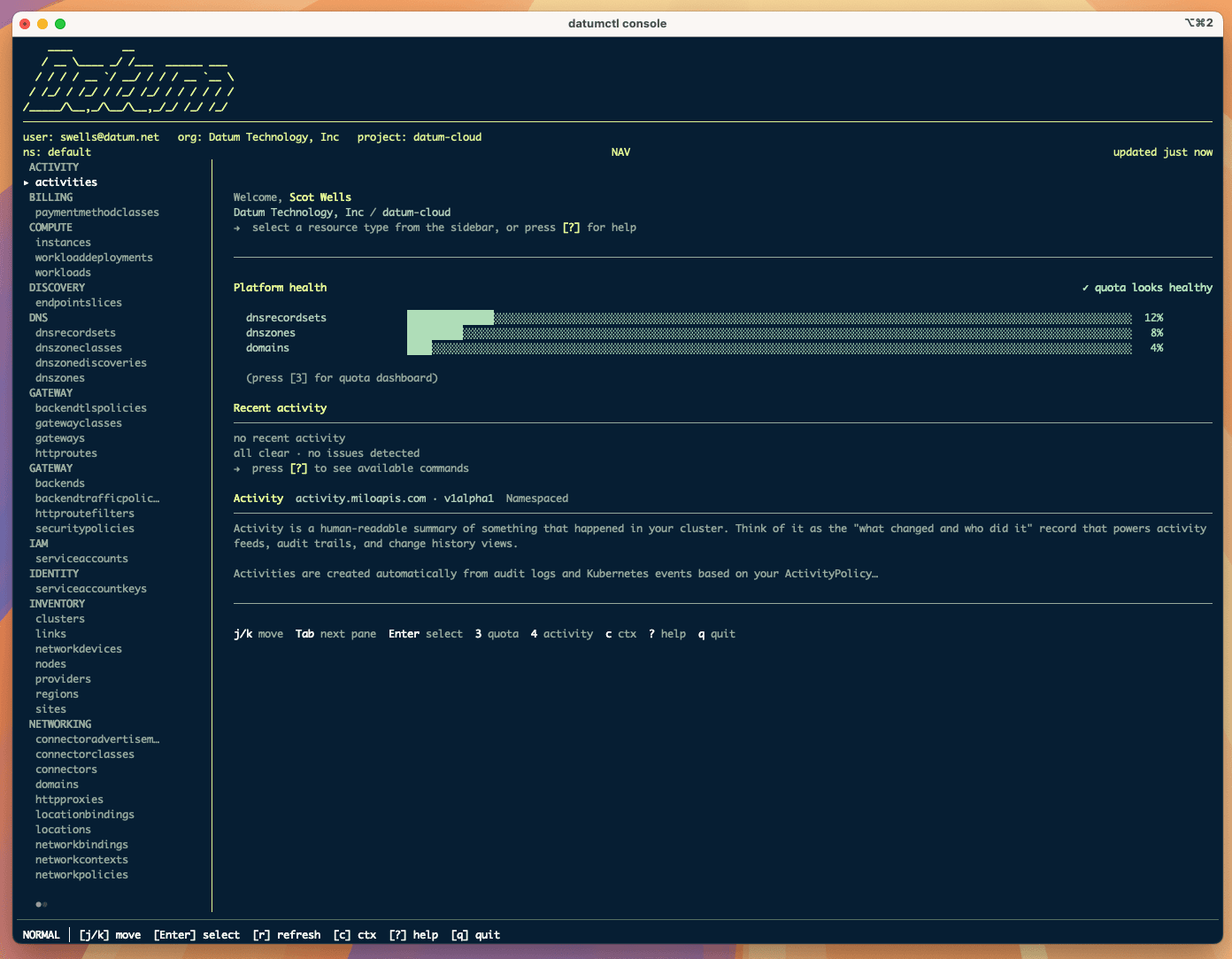This screenshot has width=1232, height=959.
Task: Select networkbindings resource
Action: [x=81, y=845]
